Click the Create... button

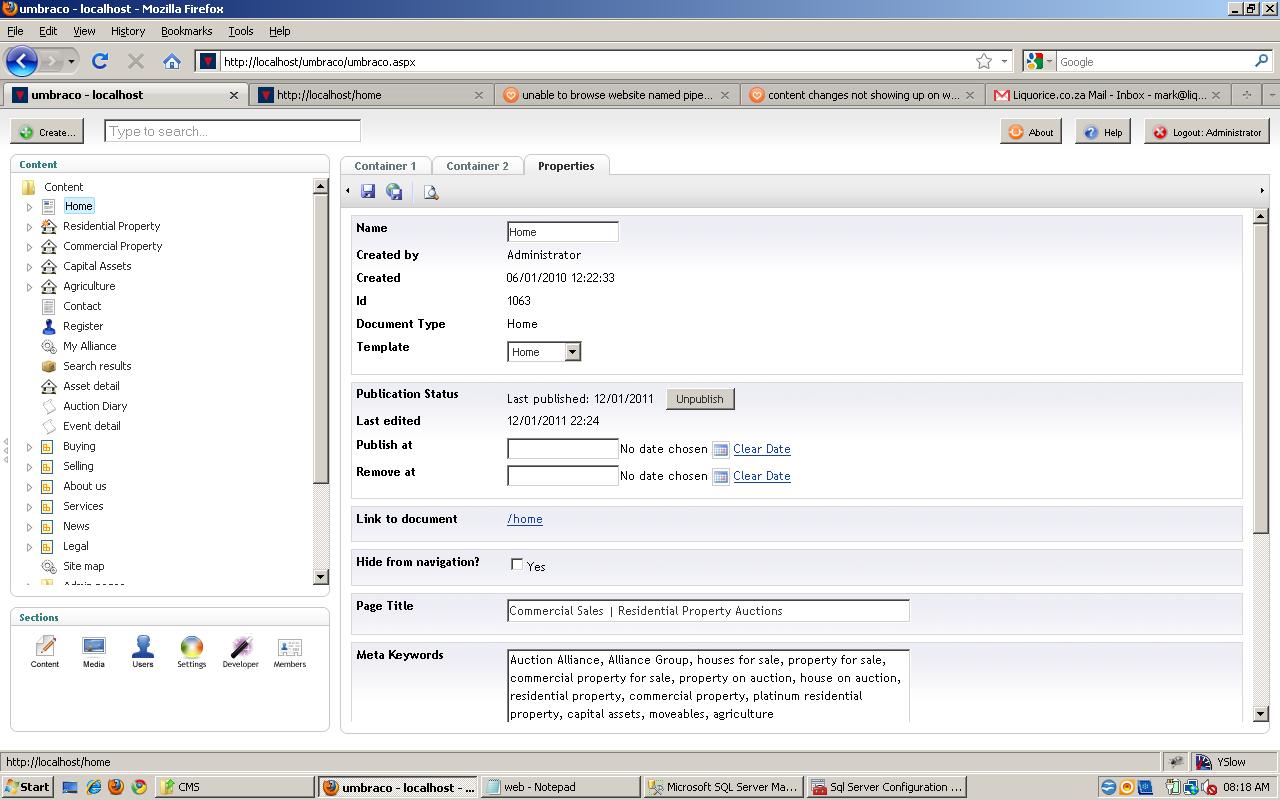tap(47, 132)
